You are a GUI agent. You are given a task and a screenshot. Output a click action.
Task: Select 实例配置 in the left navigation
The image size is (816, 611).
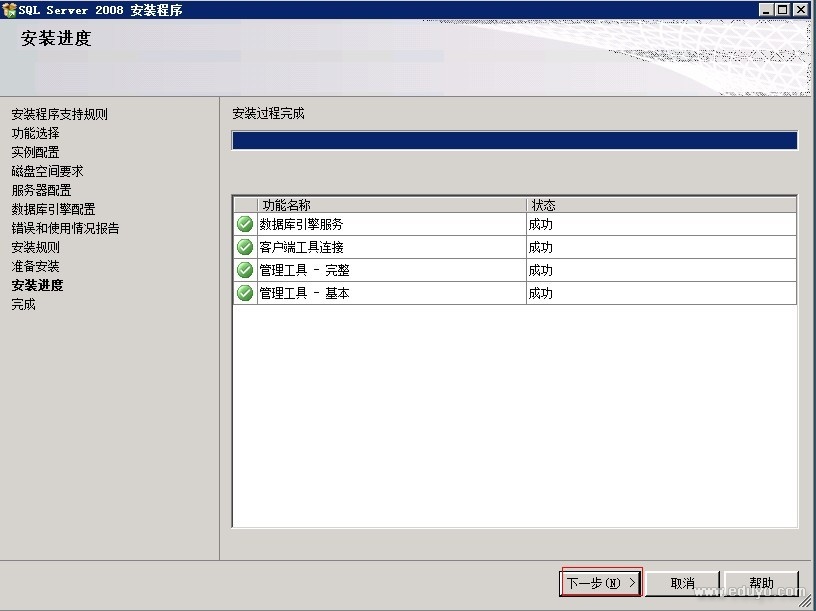click(35, 152)
